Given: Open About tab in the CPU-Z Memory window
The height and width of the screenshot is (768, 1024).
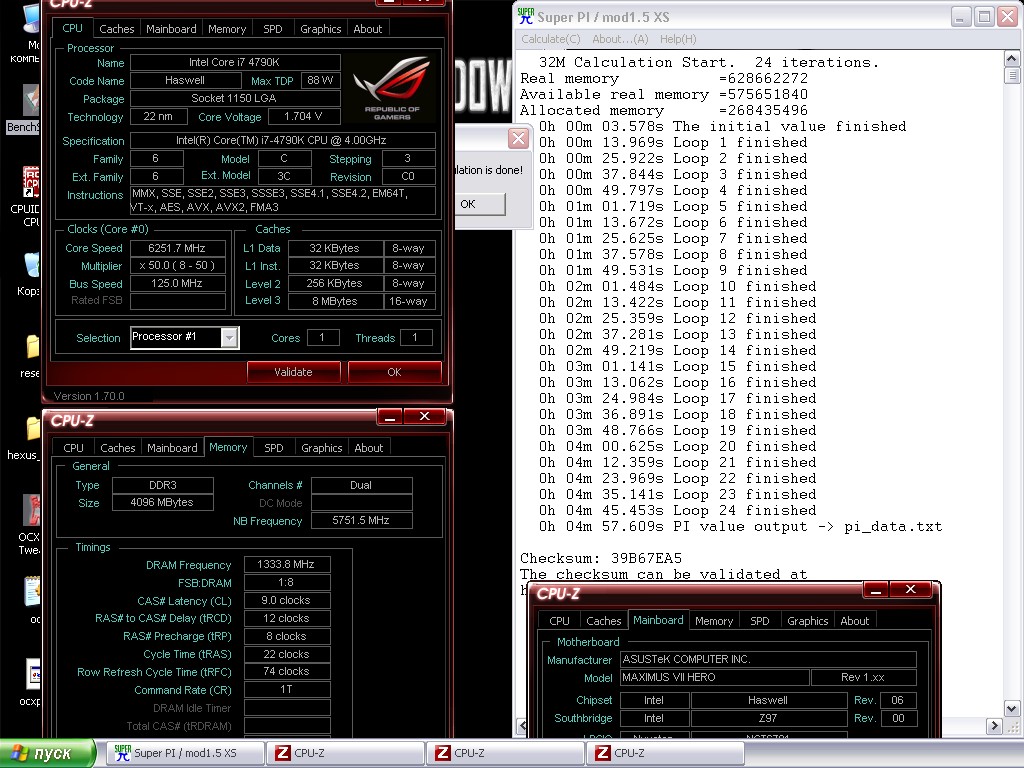Looking at the screenshot, I should (369, 448).
